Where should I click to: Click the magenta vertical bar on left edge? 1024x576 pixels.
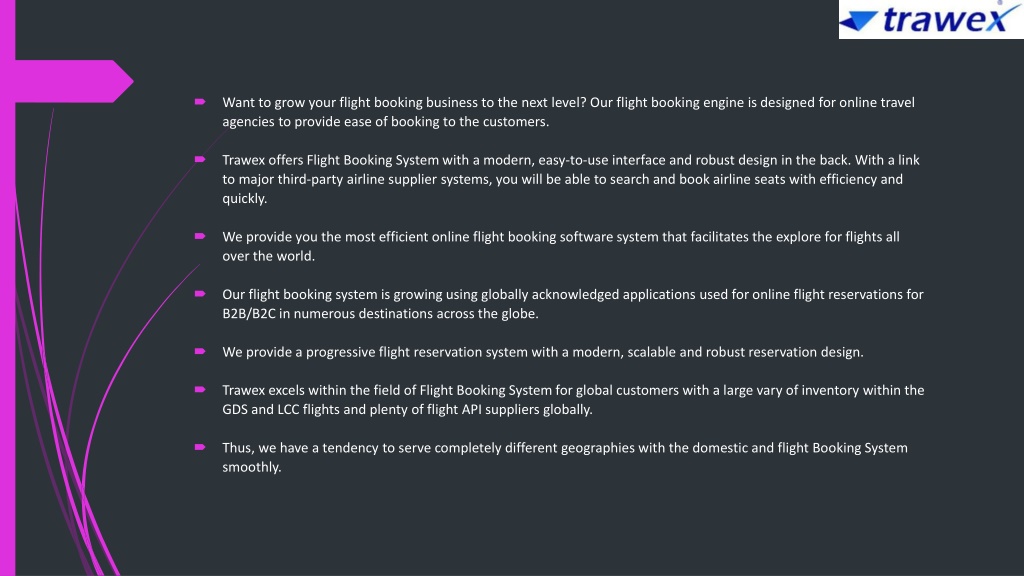[x=7, y=288]
